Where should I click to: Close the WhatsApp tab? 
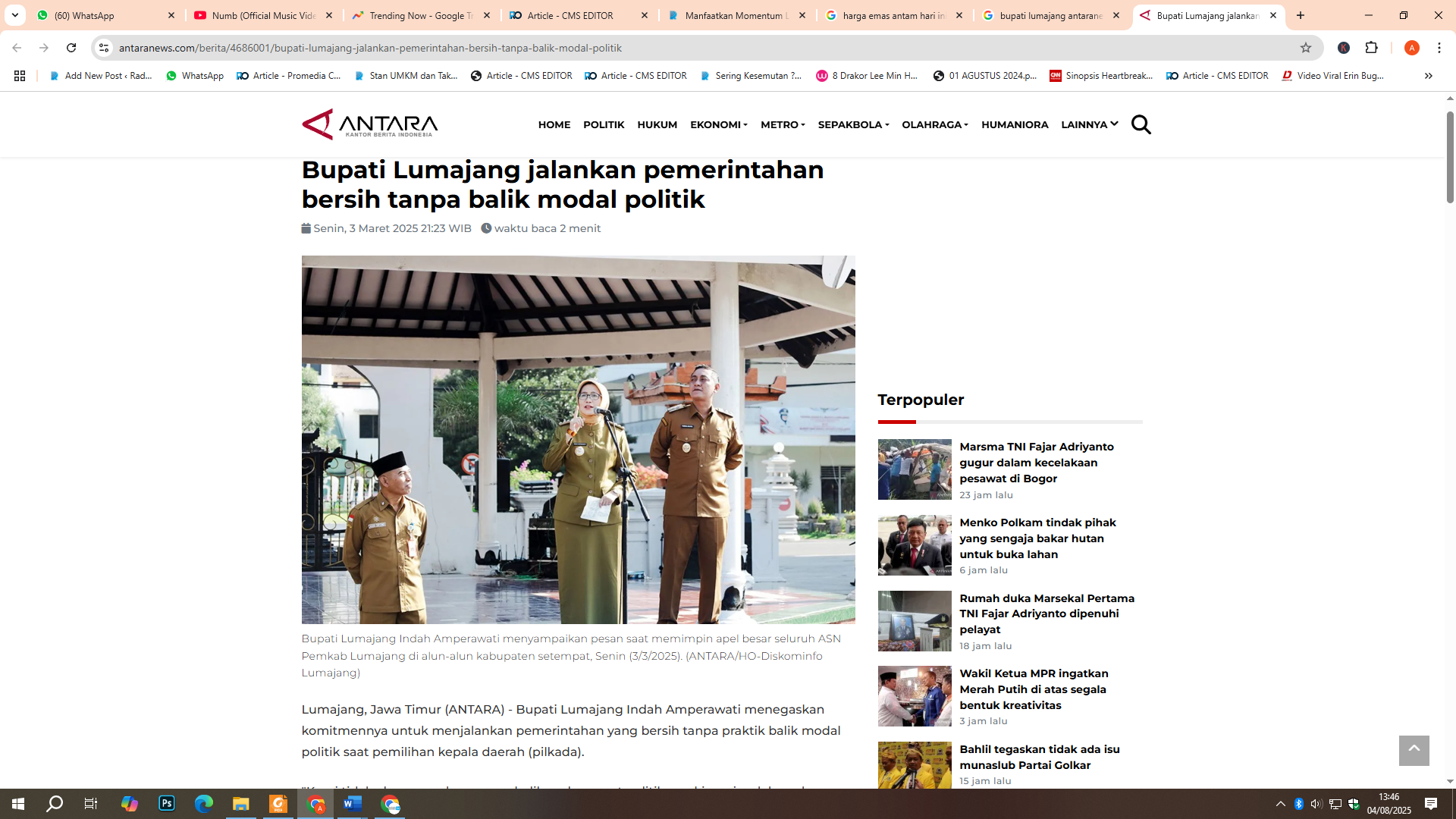click(171, 15)
